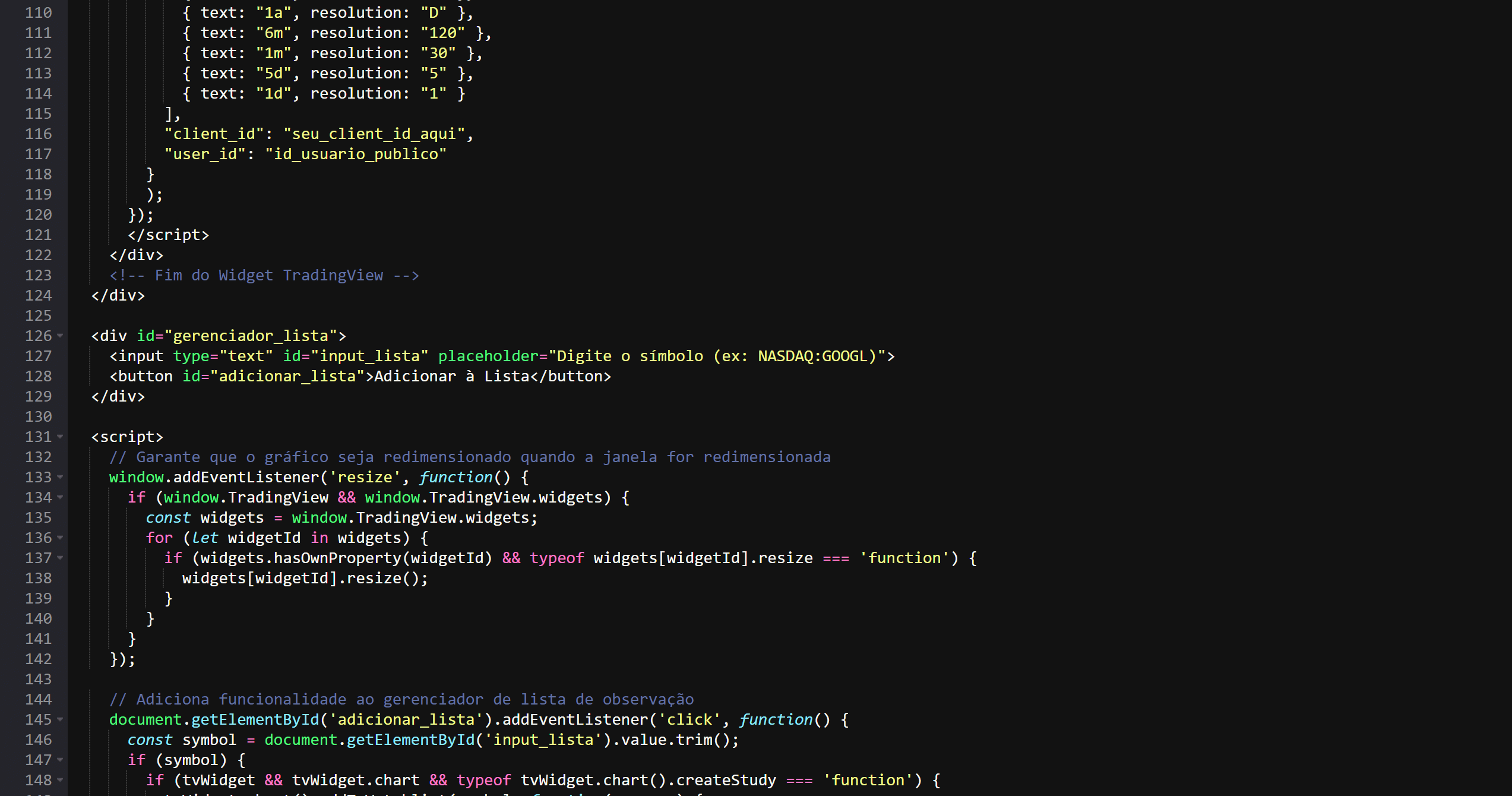Select line number 121 in gutter
1512x796 pixels.
point(39,235)
